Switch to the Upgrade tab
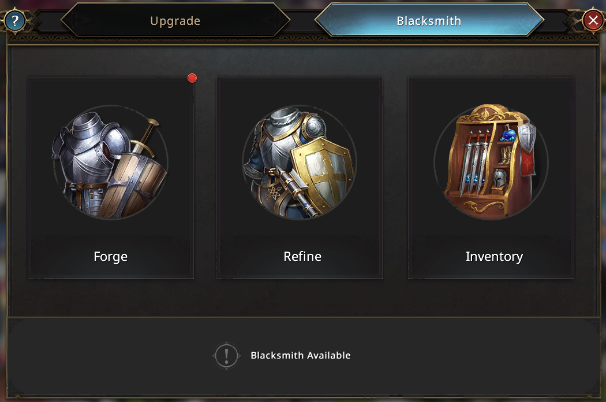Viewport: 606px width, 402px height. click(x=175, y=20)
